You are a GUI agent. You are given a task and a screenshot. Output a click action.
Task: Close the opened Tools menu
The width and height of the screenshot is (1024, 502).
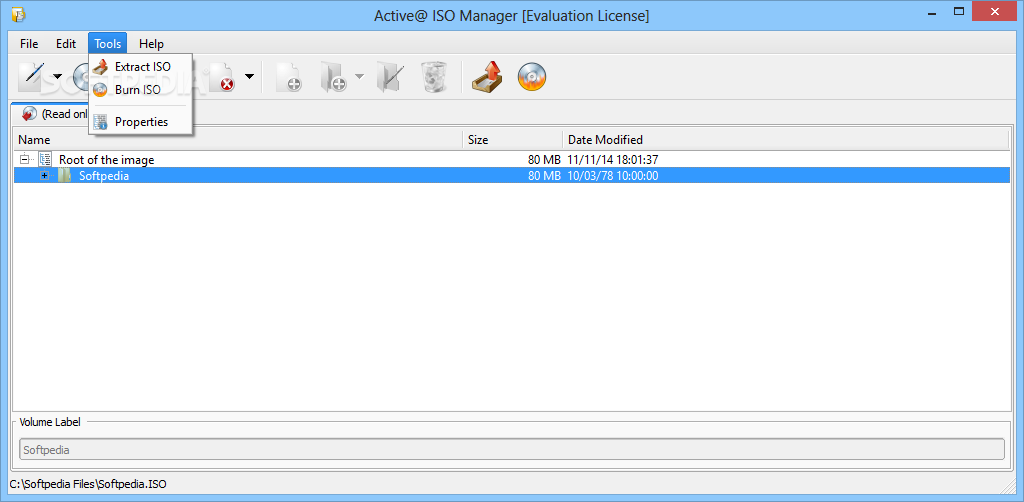point(108,44)
